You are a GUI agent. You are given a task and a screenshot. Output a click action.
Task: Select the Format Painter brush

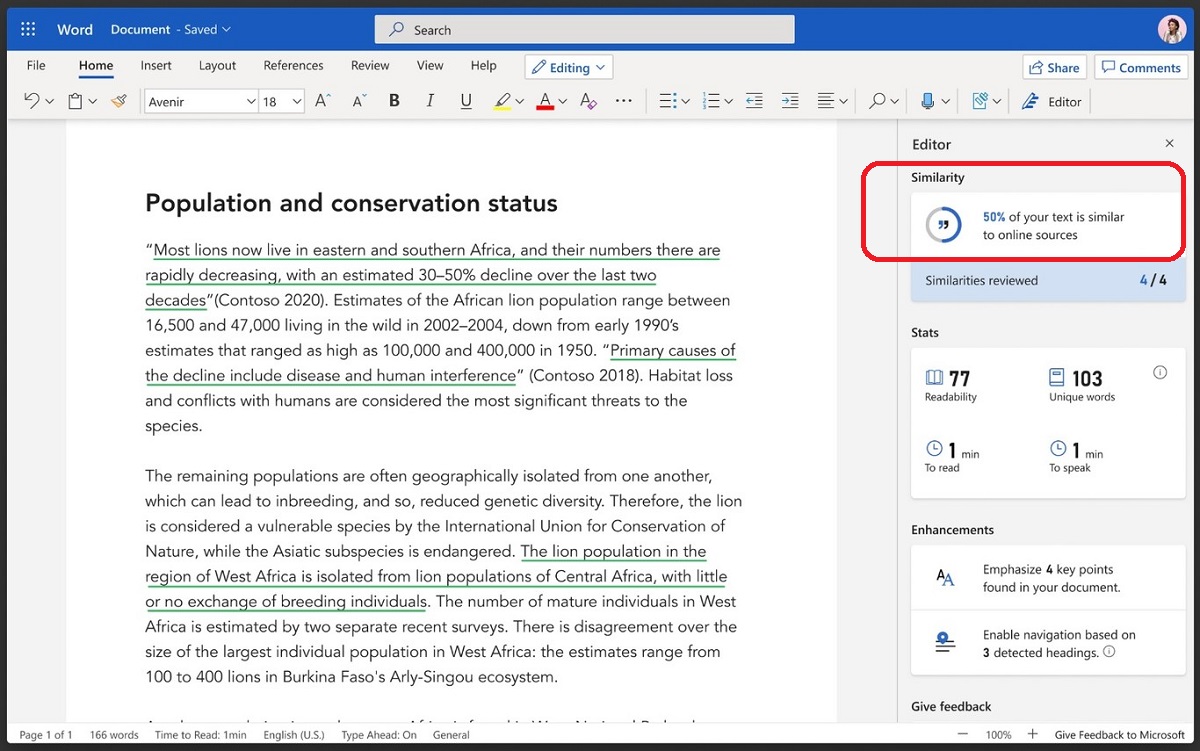coord(119,101)
